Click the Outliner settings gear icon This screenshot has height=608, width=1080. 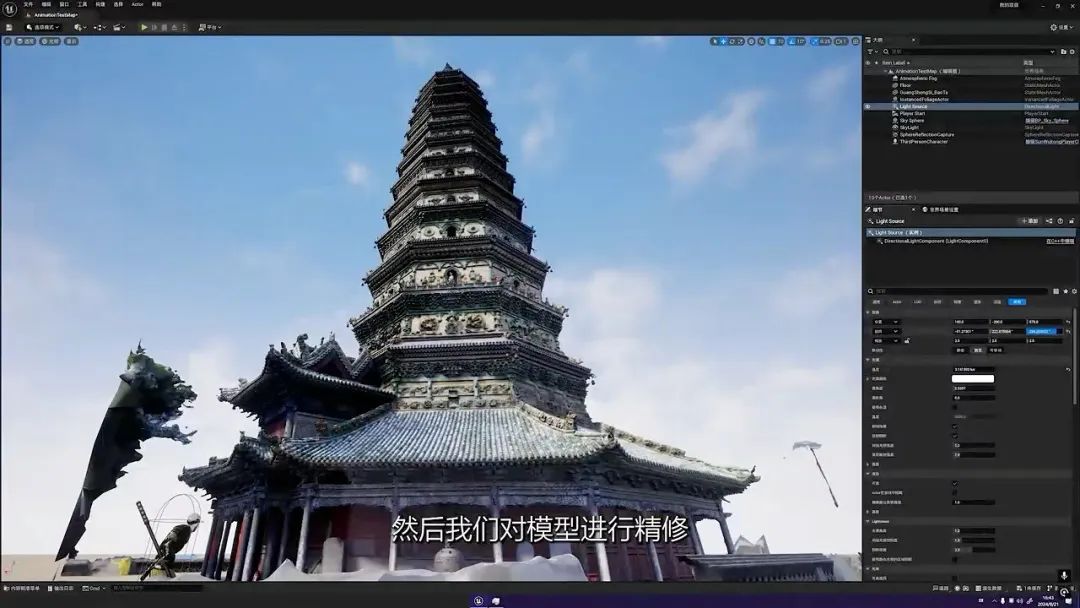click(x=1073, y=51)
